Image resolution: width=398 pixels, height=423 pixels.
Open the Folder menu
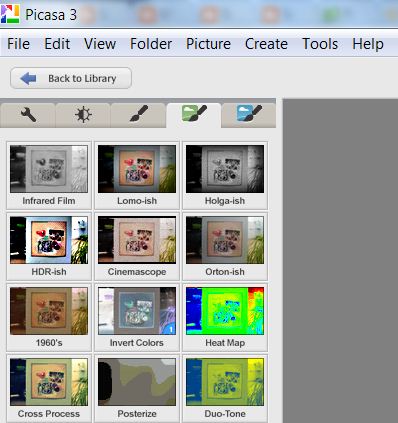click(151, 44)
